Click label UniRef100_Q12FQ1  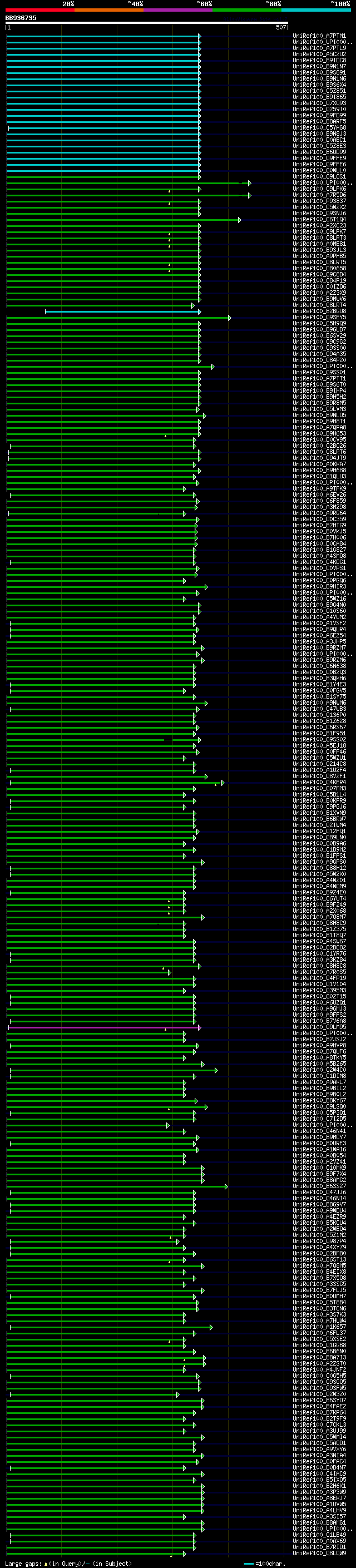coord(319,831)
